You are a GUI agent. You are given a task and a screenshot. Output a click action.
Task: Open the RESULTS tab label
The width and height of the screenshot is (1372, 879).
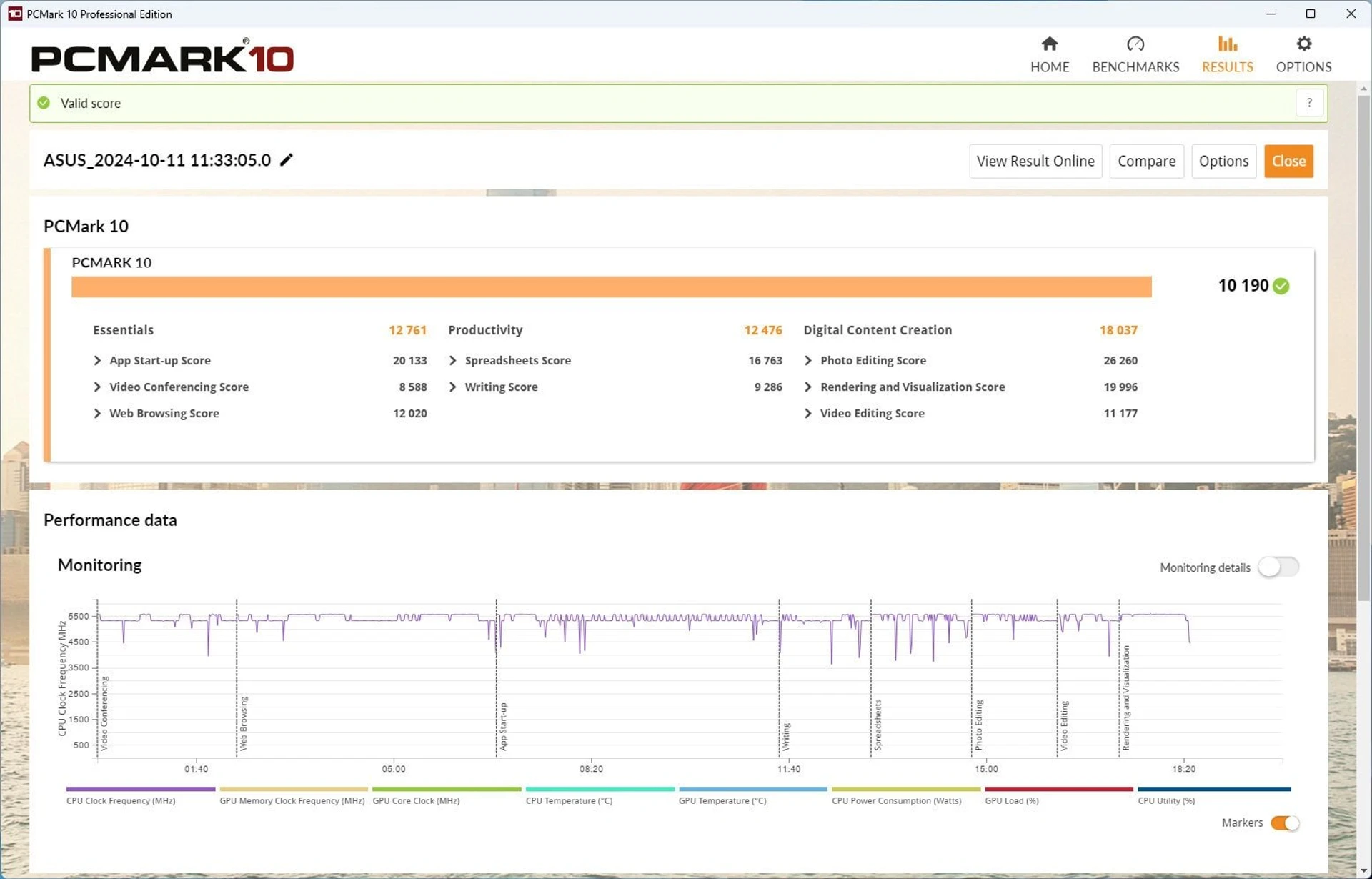[x=1227, y=67]
